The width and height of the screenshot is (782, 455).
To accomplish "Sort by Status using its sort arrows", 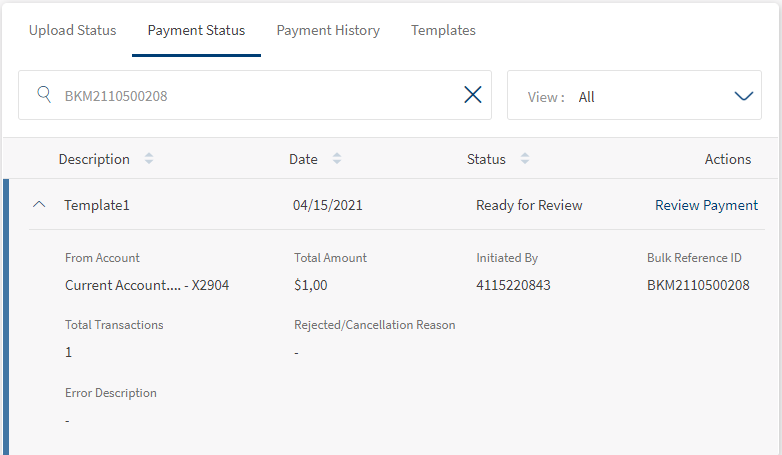I will (525, 159).
